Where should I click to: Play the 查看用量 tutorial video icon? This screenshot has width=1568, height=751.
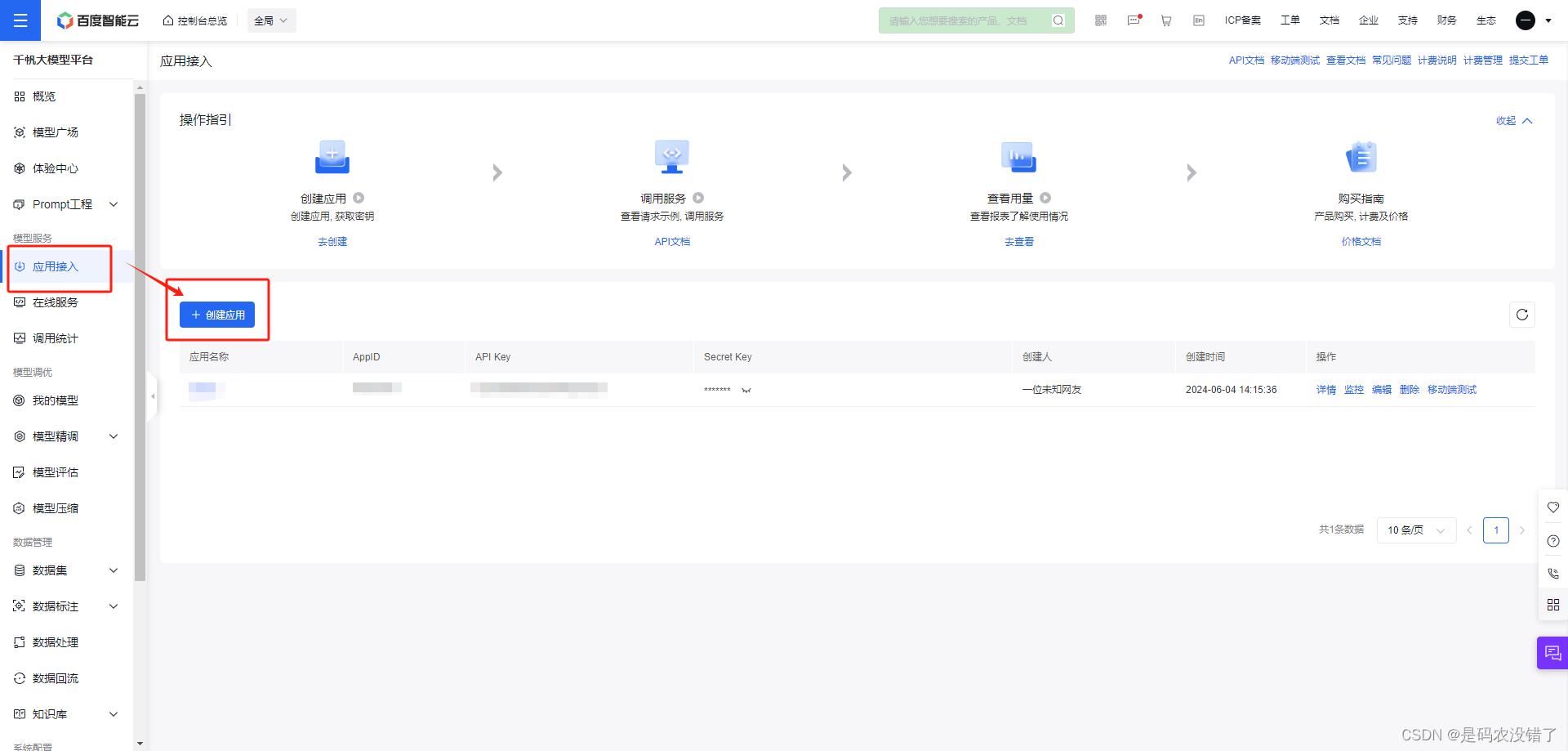coord(1045,198)
